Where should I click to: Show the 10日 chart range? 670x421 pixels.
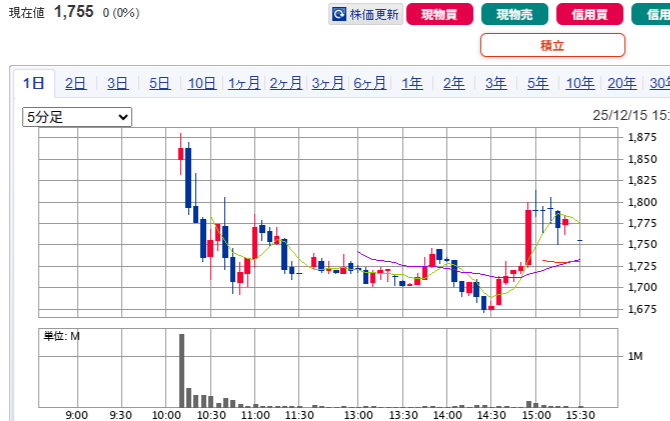[x=202, y=83]
